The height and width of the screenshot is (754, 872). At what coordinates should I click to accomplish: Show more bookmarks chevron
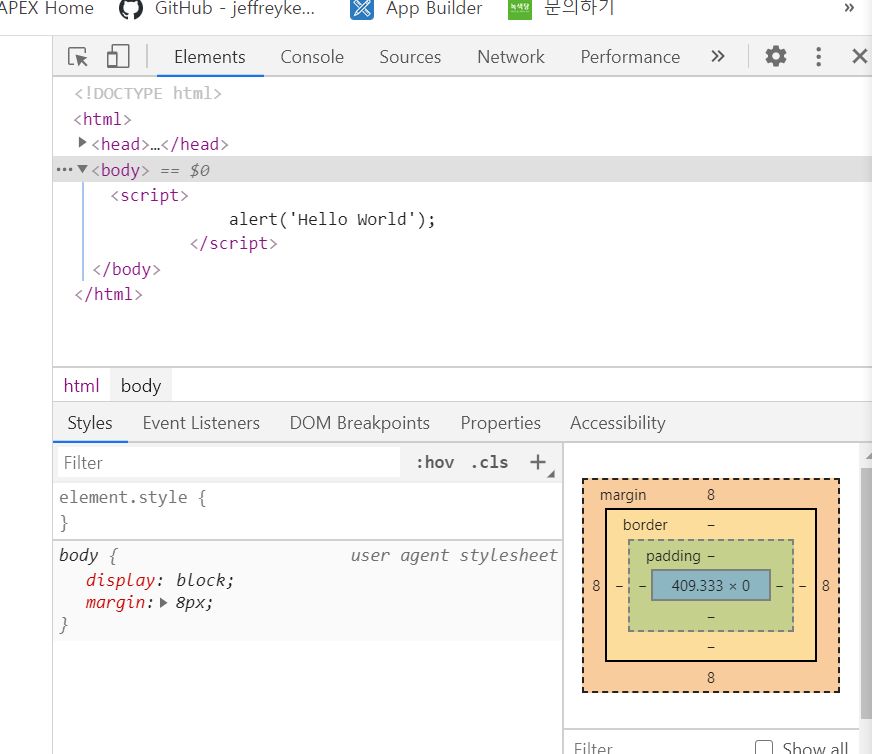click(849, 8)
